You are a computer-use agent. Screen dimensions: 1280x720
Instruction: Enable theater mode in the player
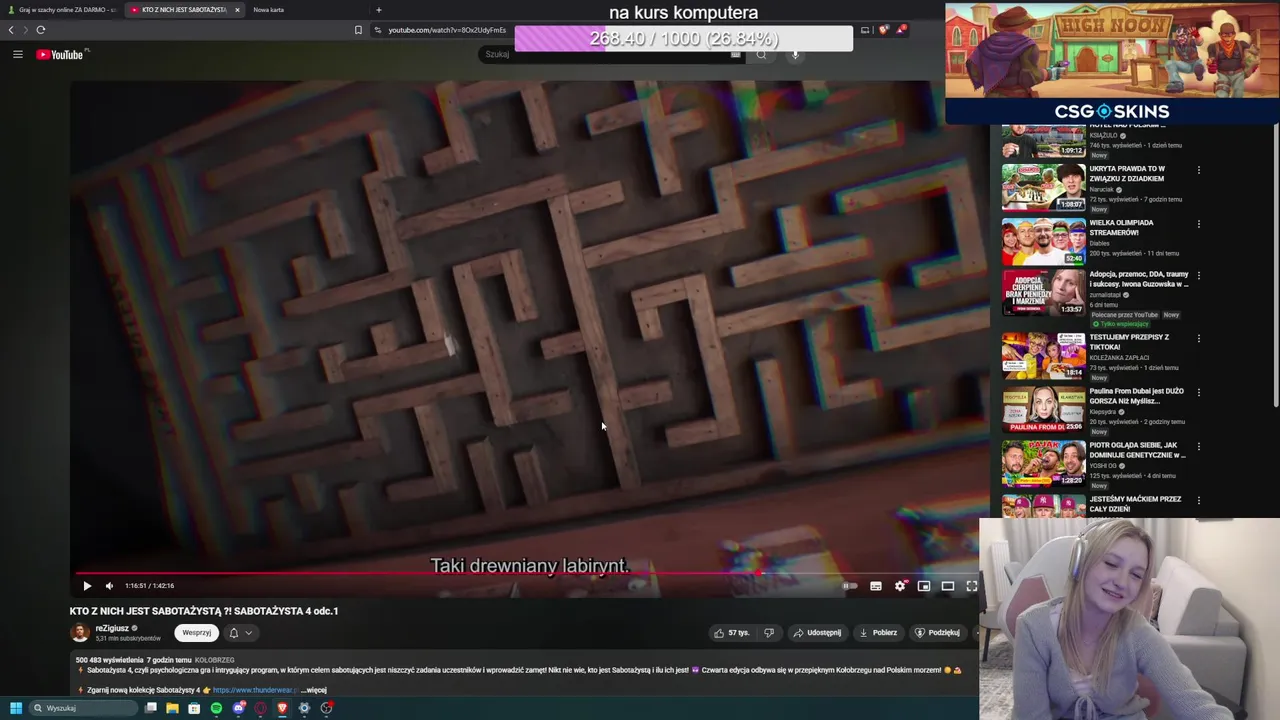(948, 586)
